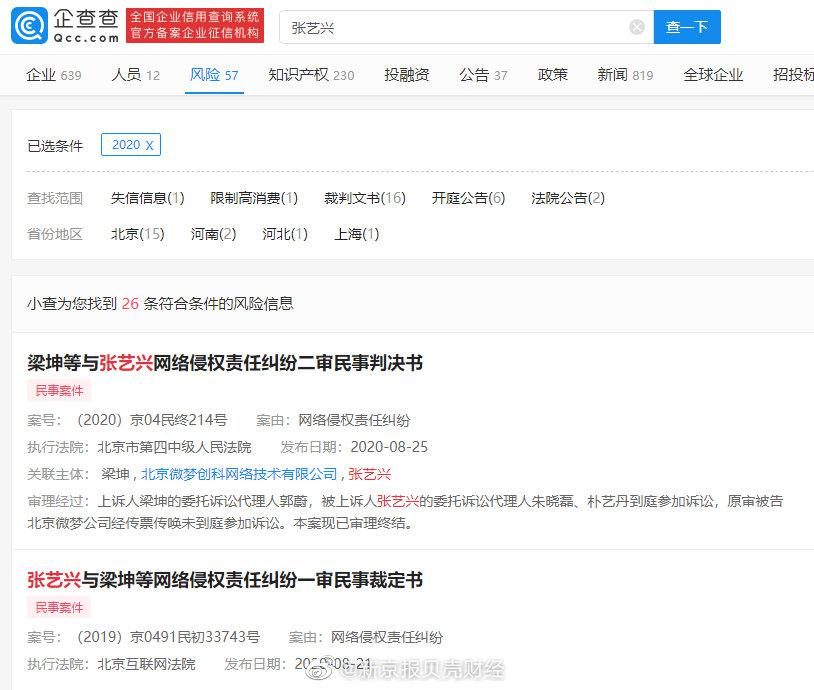Click 北京市第四中级人民法院 court text

[174, 447]
